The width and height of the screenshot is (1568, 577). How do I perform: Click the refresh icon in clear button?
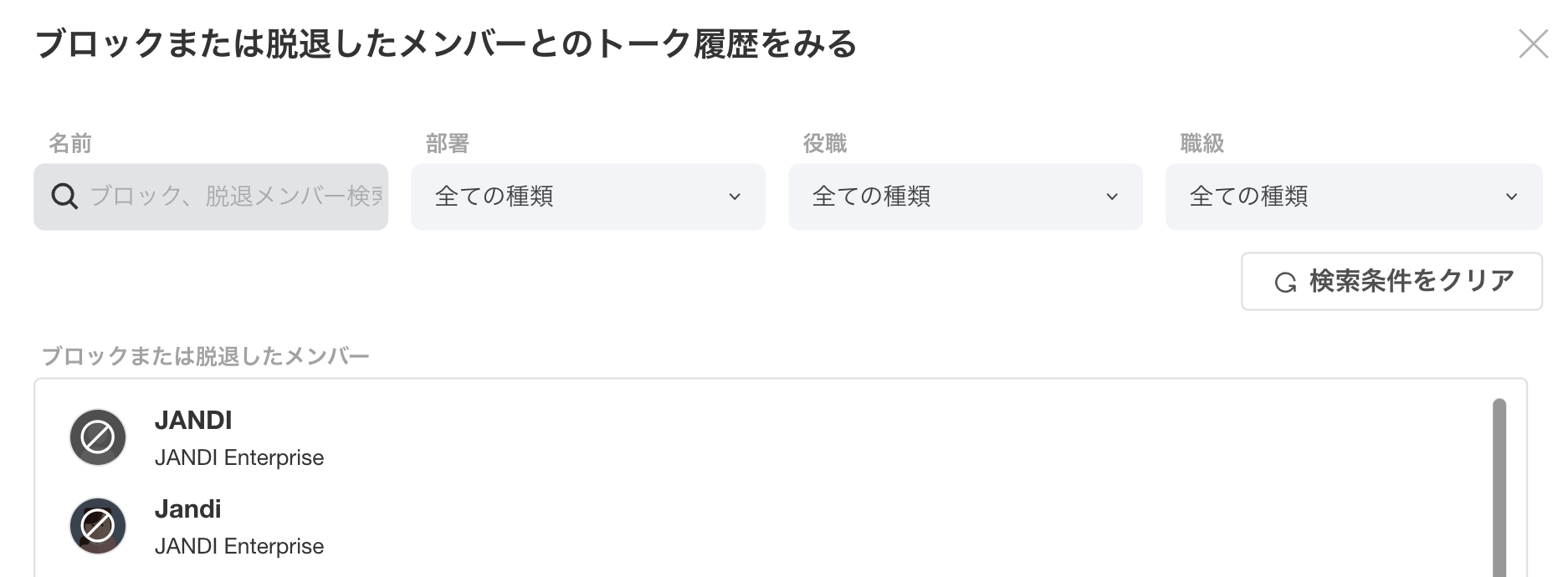(1285, 283)
